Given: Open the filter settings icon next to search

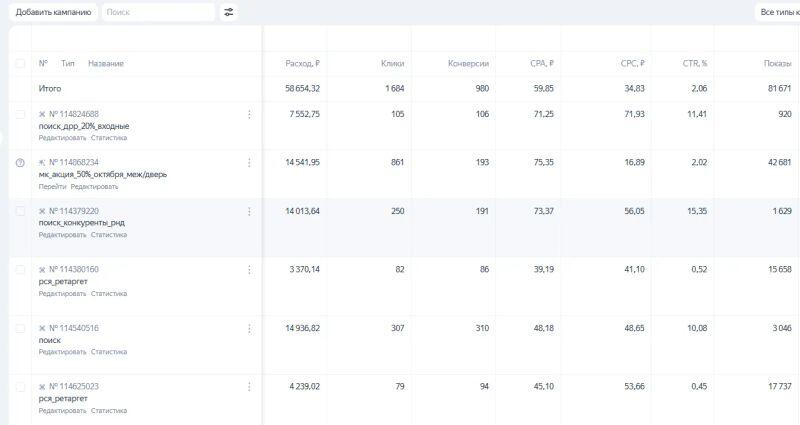Looking at the screenshot, I should (x=229, y=12).
